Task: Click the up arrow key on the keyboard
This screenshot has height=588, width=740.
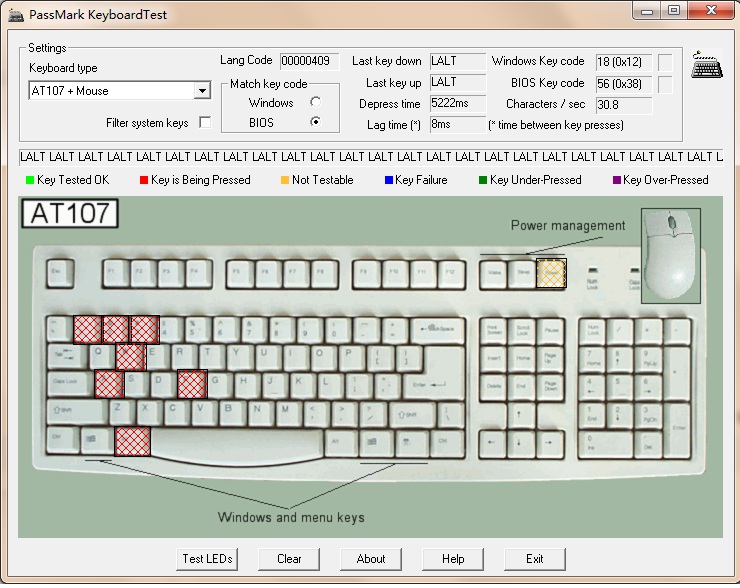Action: coord(521,415)
